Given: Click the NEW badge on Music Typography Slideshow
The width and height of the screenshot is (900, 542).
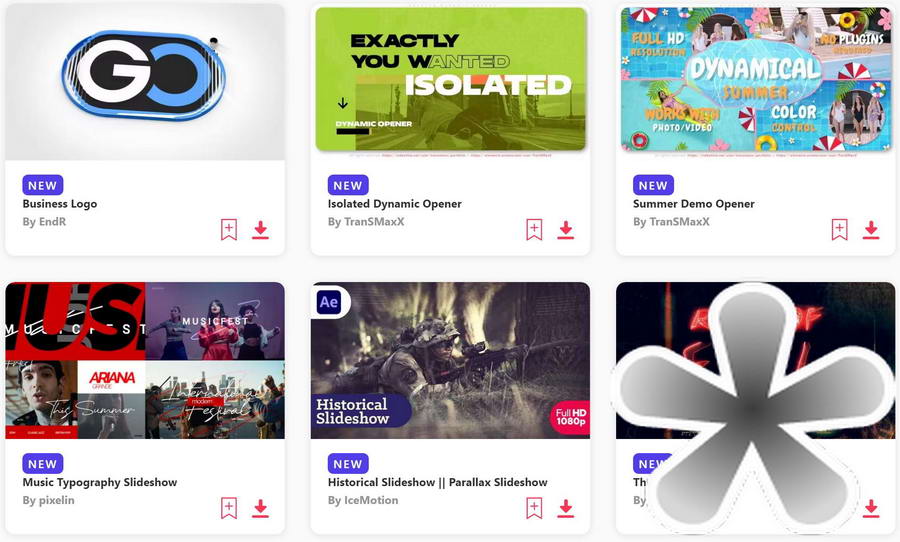Looking at the screenshot, I should (42, 463).
